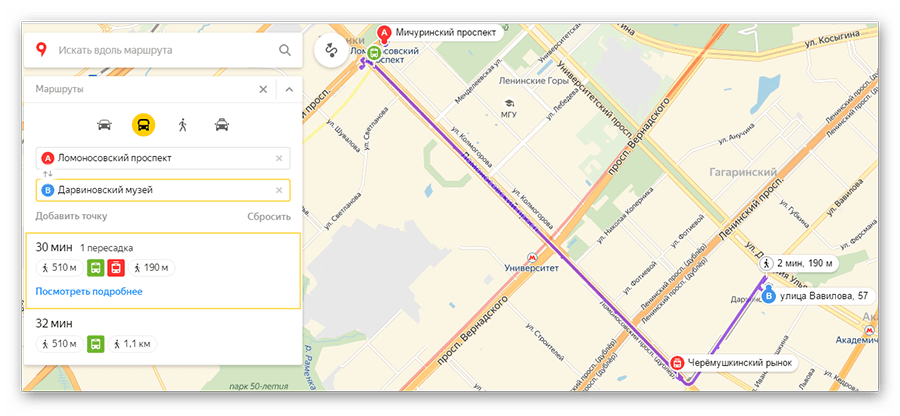This screenshot has height=416, width=900.
Task: Select the public transport bus mode icon
Action: tap(143, 124)
